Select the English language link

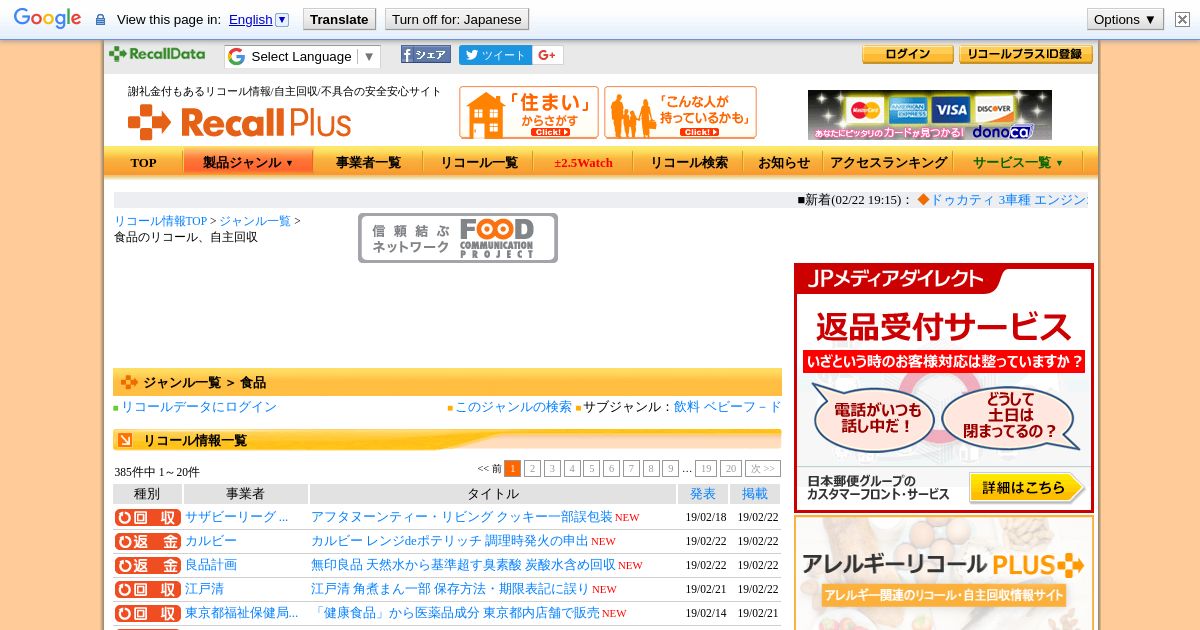[250, 19]
